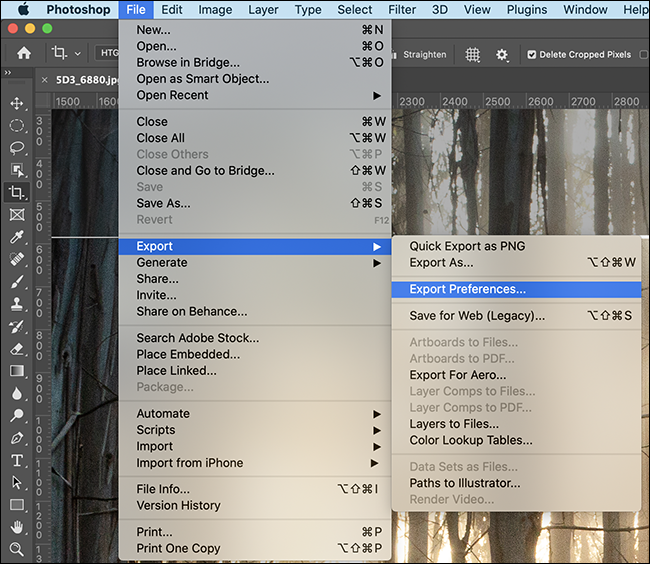Click the Straighten button
650x564 pixels.
pyautogui.click(x=421, y=55)
